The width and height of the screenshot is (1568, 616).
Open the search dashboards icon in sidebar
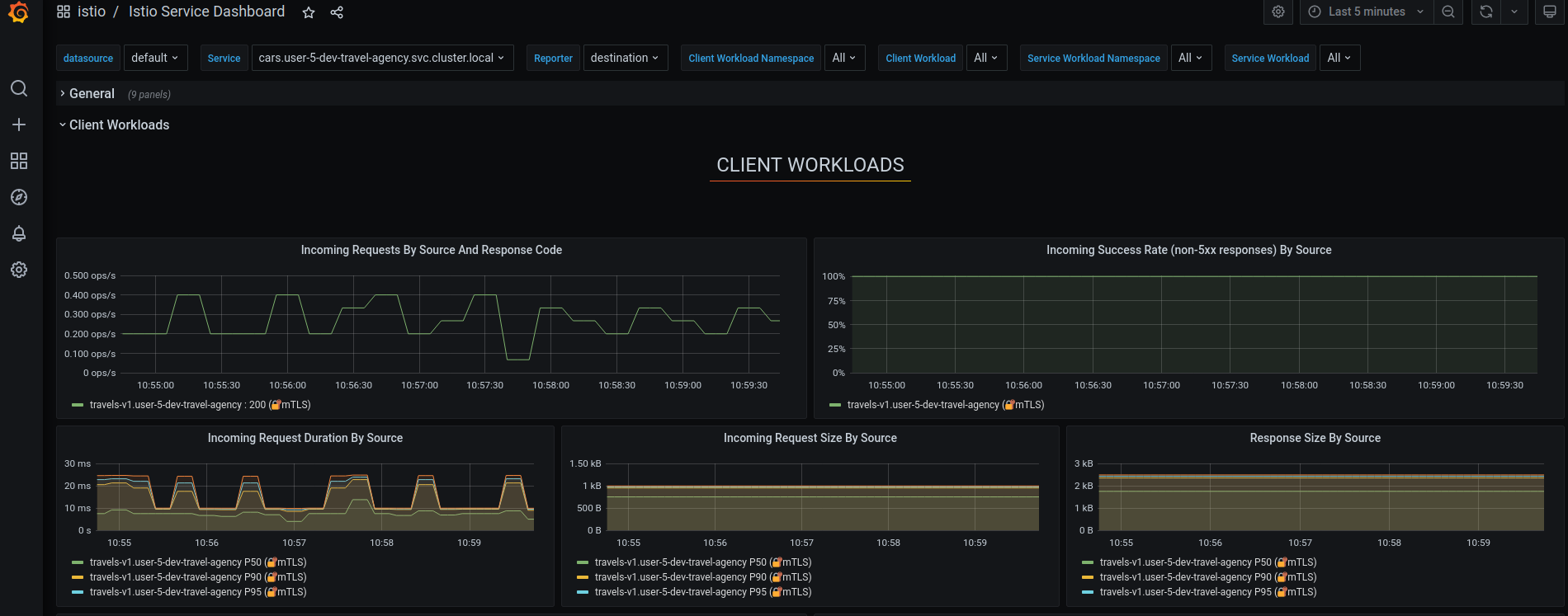coord(19,88)
